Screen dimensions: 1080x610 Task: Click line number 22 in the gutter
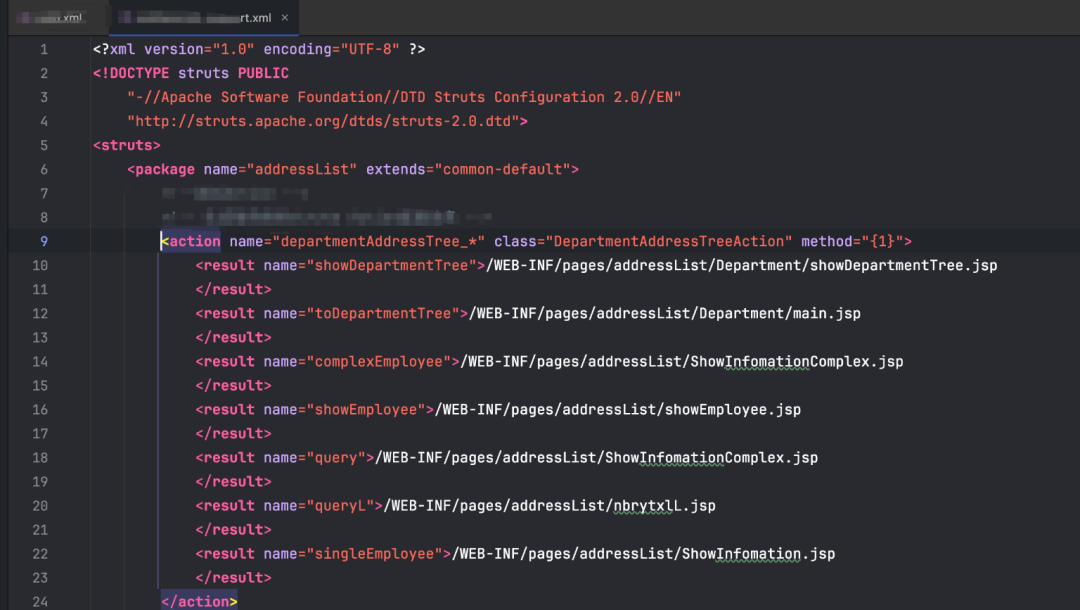(40, 555)
